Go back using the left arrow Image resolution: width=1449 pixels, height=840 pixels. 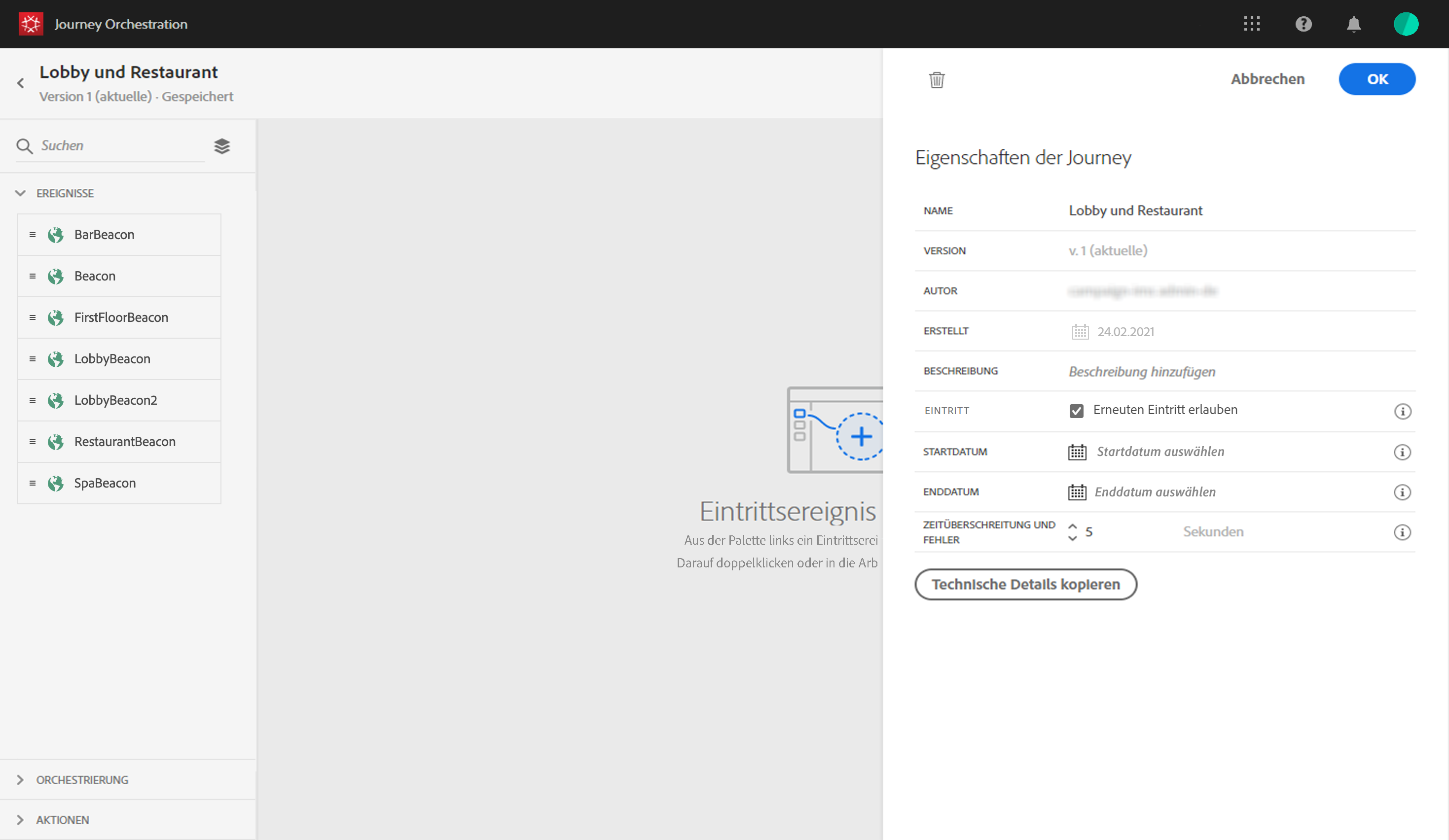tap(21, 83)
